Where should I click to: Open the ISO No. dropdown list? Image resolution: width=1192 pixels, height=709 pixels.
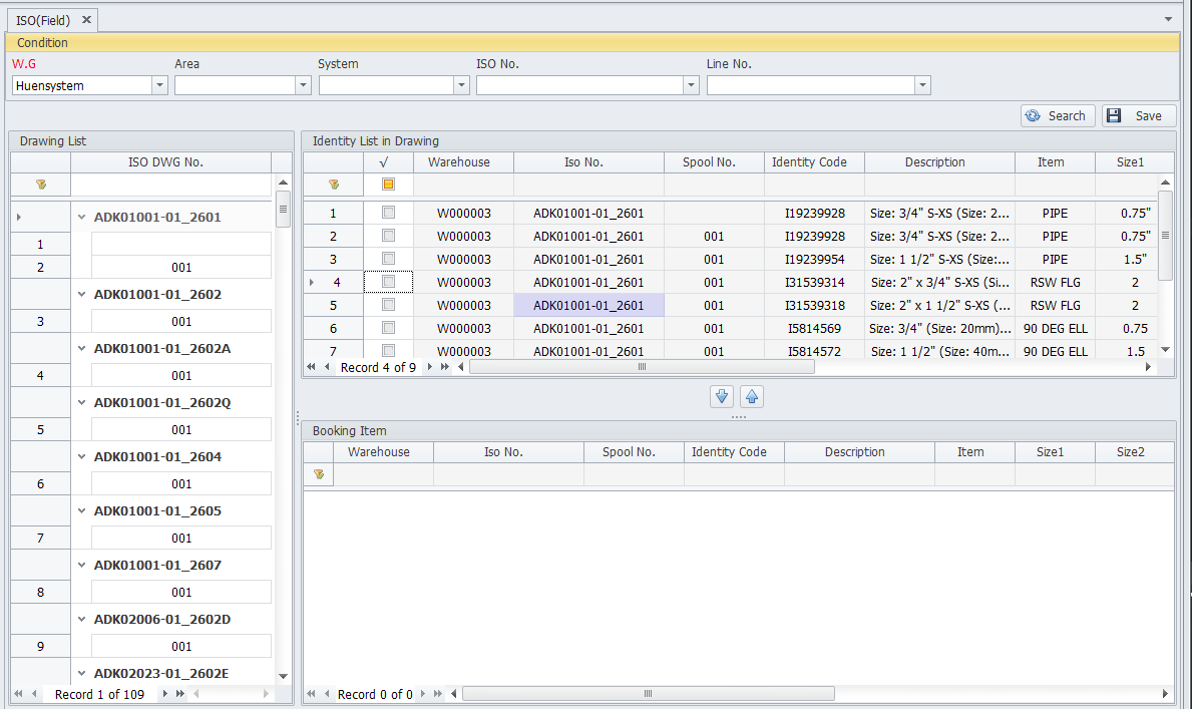point(690,86)
